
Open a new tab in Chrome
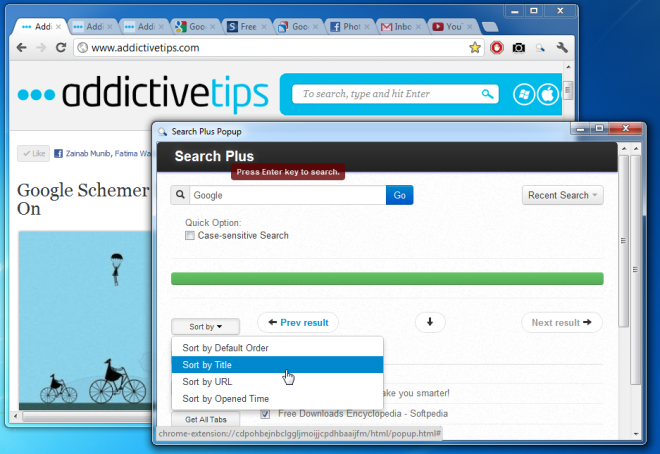click(490, 27)
